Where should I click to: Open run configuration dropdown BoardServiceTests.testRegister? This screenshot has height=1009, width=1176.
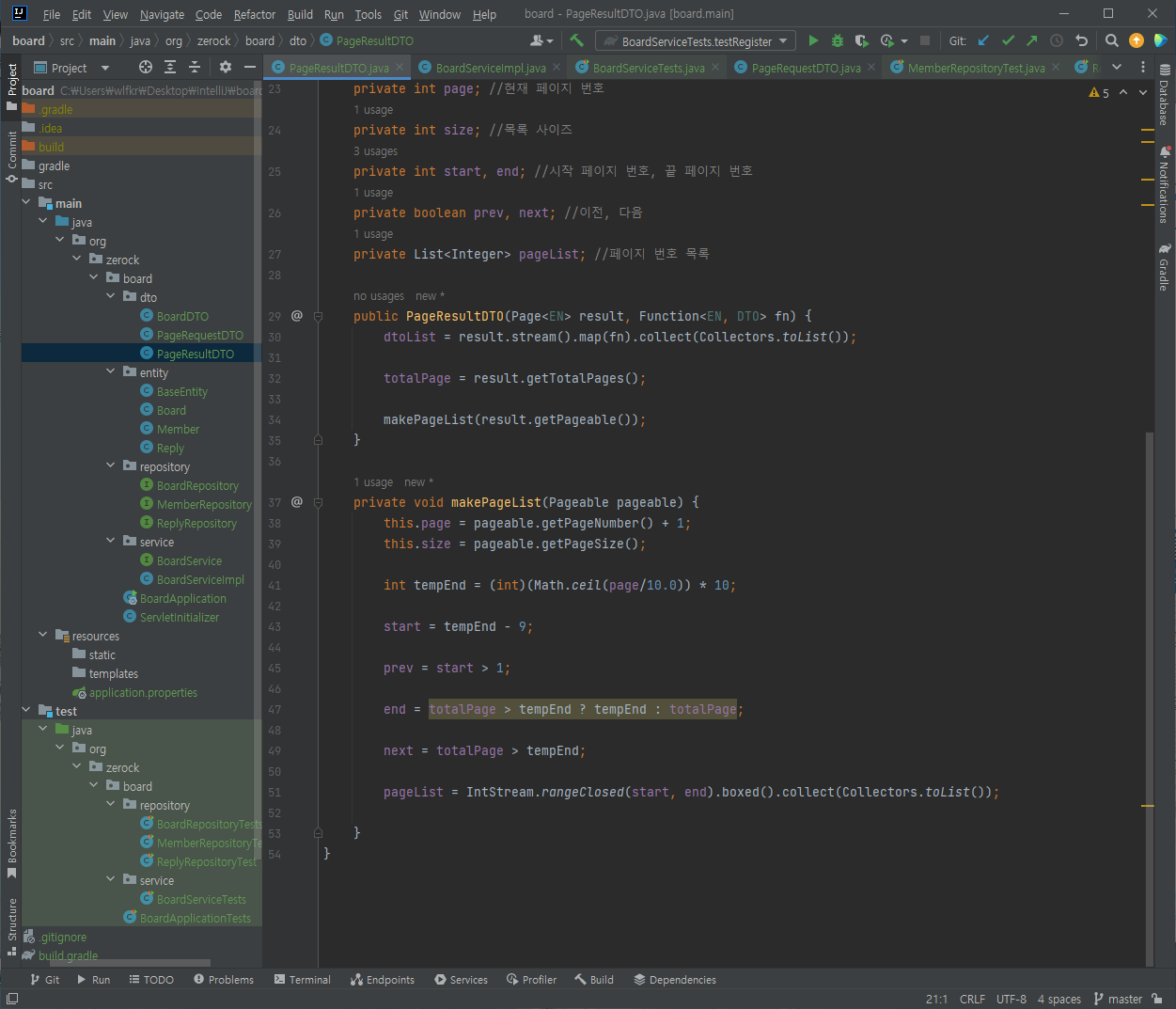point(697,41)
